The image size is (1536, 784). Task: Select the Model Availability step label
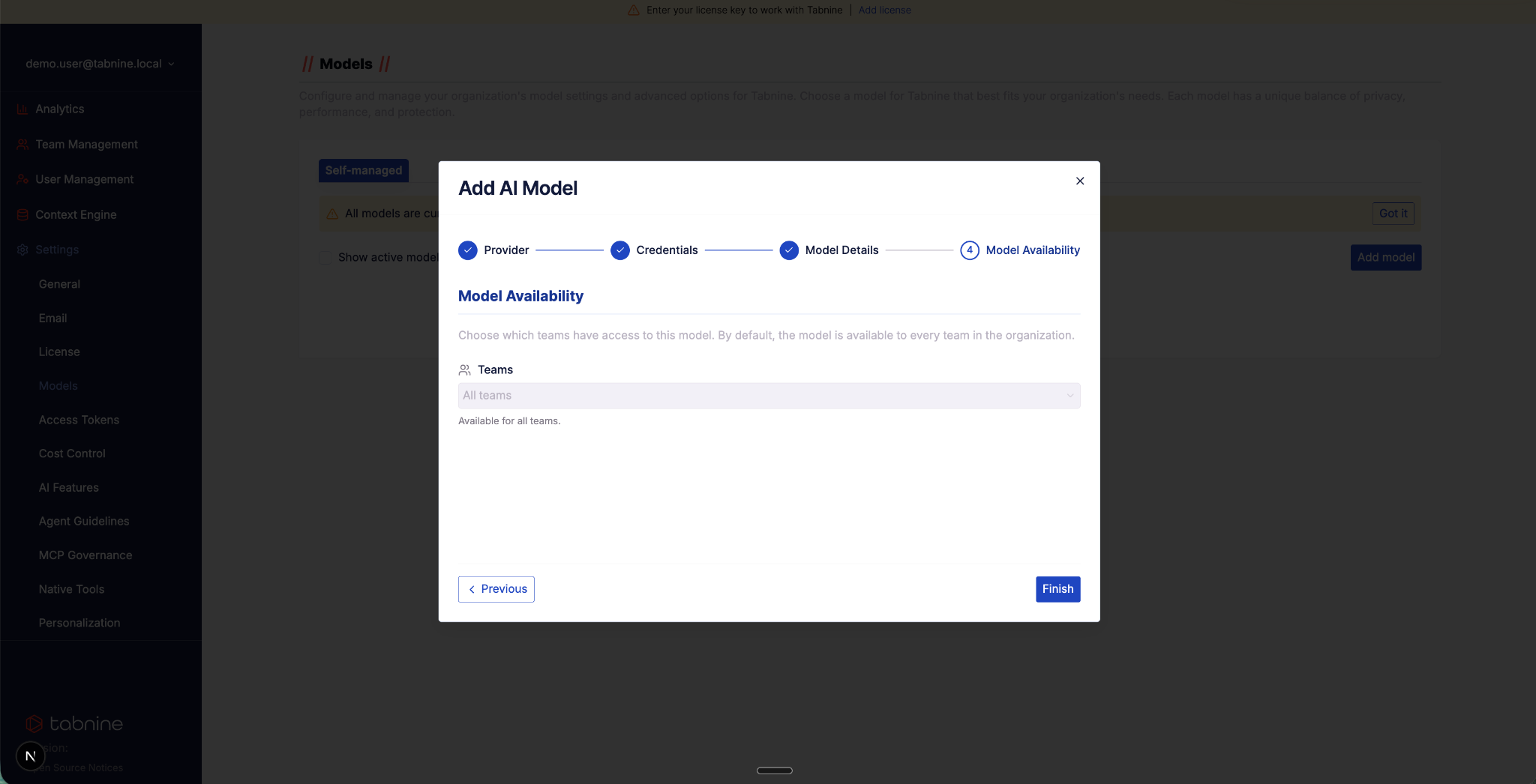click(1033, 250)
